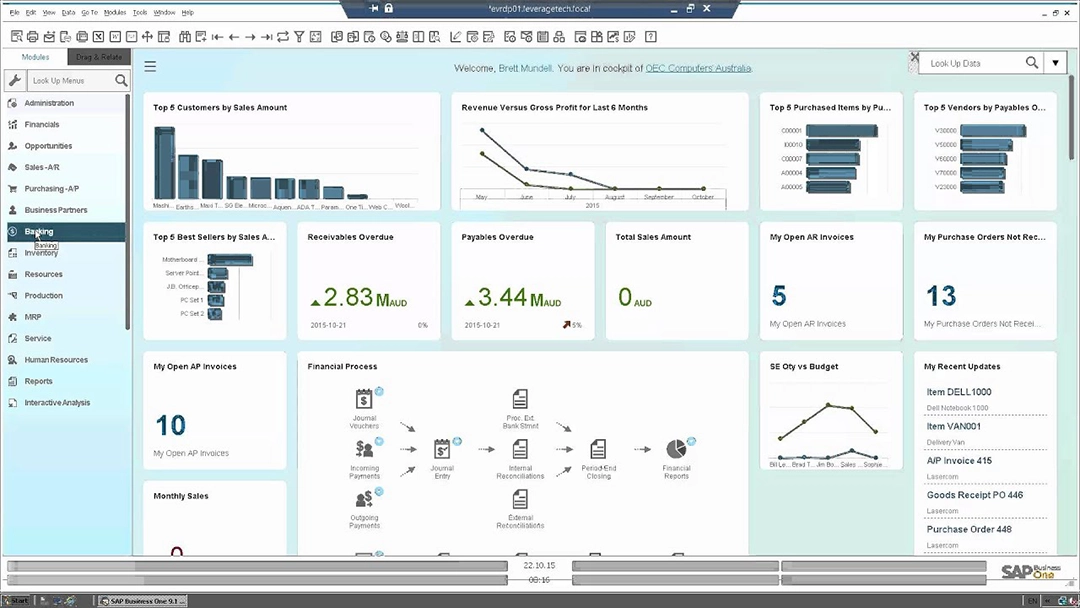Expand the Inventory module in the sidebar
Image resolution: width=1080 pixels, height=608 pixels.
coord(45,253)
